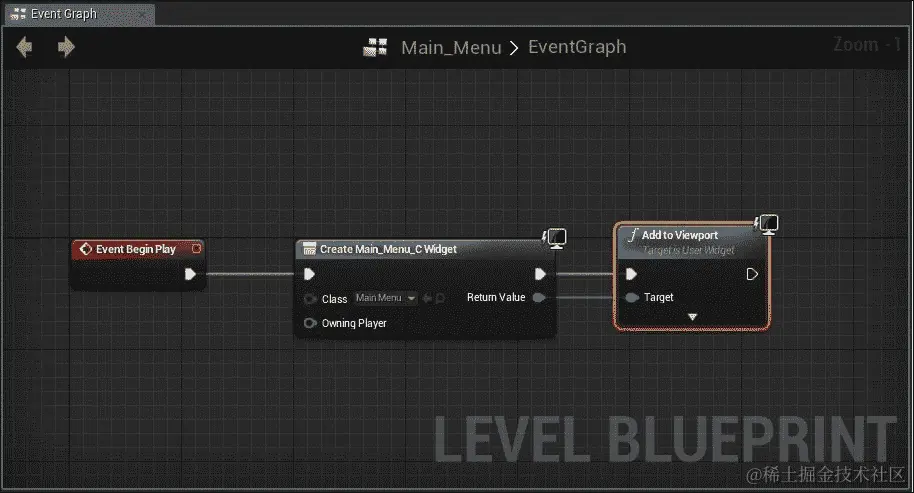Viewport: 914px width, 493px height.
Task: Click the blueprint graph icon beside Main_Menu
Action: point(375,47)
